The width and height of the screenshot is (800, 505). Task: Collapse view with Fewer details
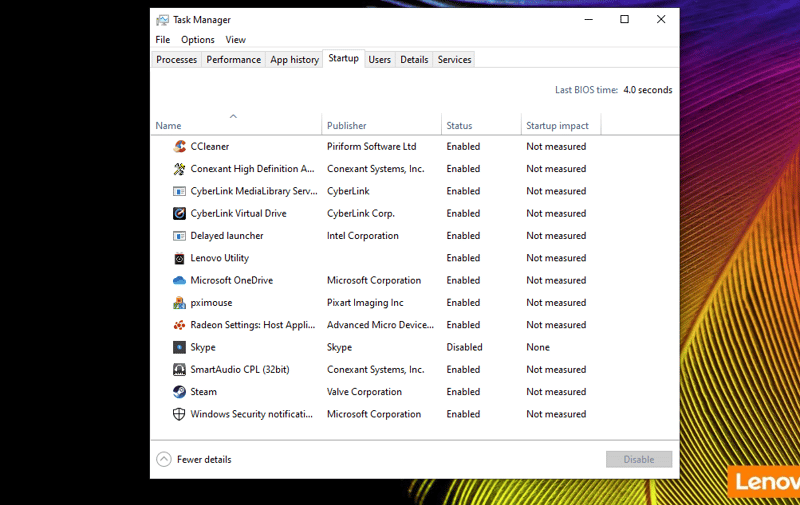pos(195,460)
